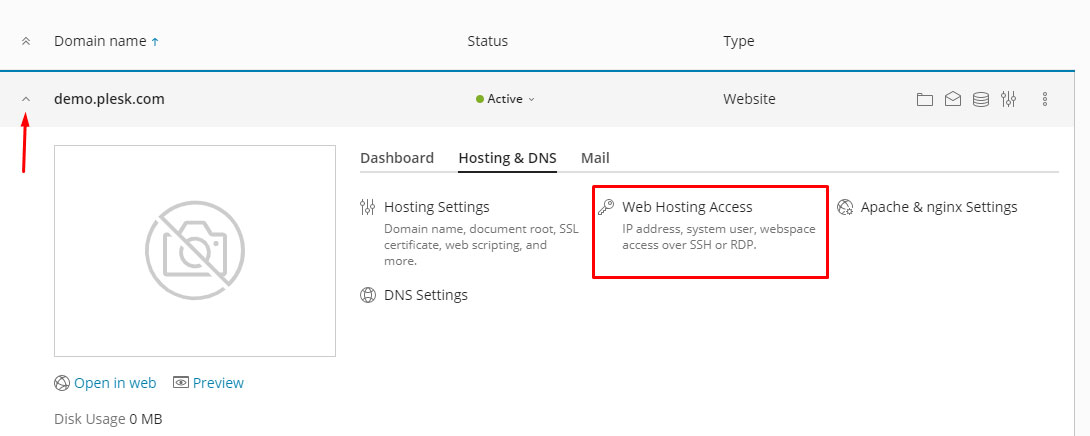Screen dimensions: 1090x436
Task: Click the Website type cell
Action: (749, 99)
